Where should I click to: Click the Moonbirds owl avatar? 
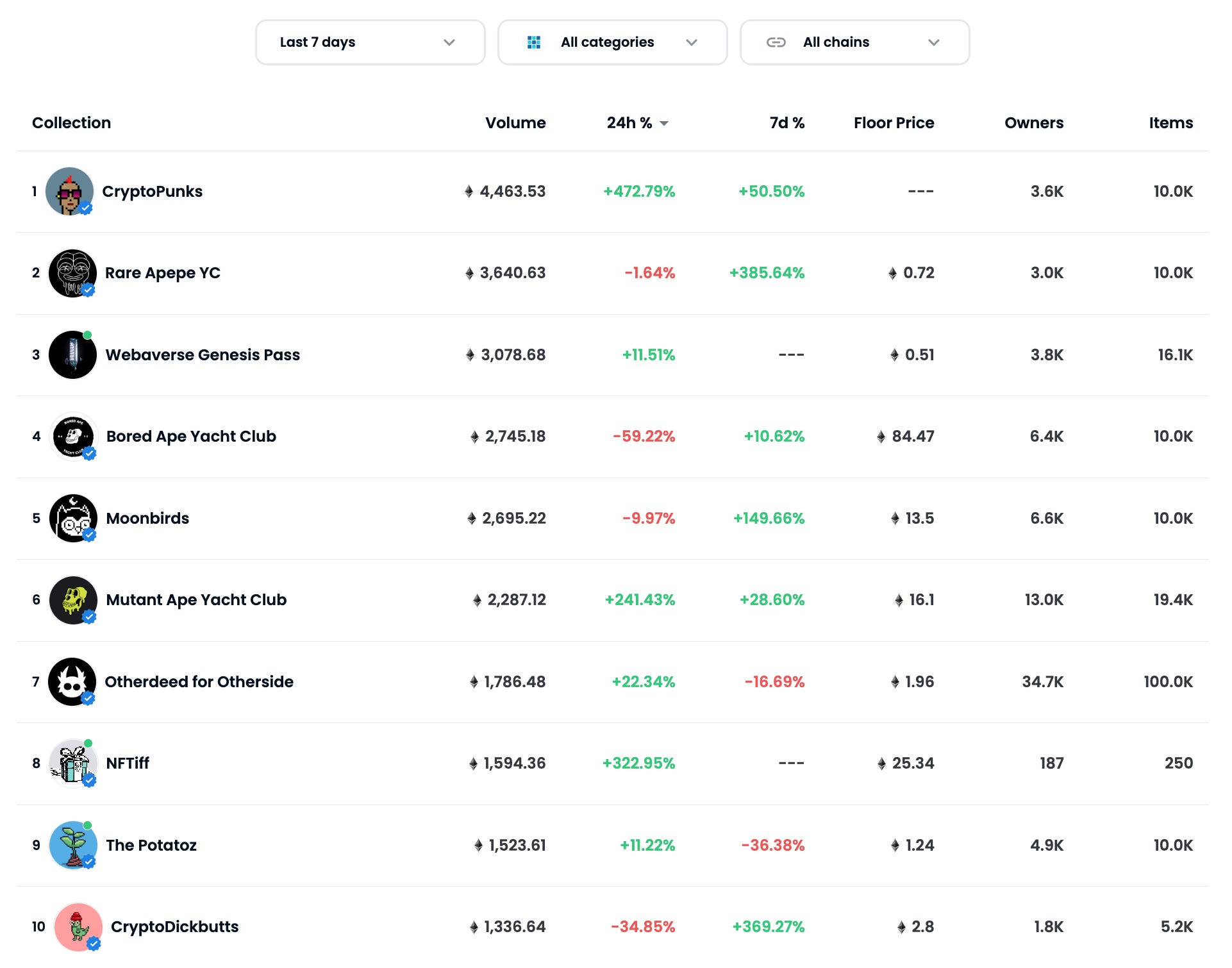tap(72, 519)
